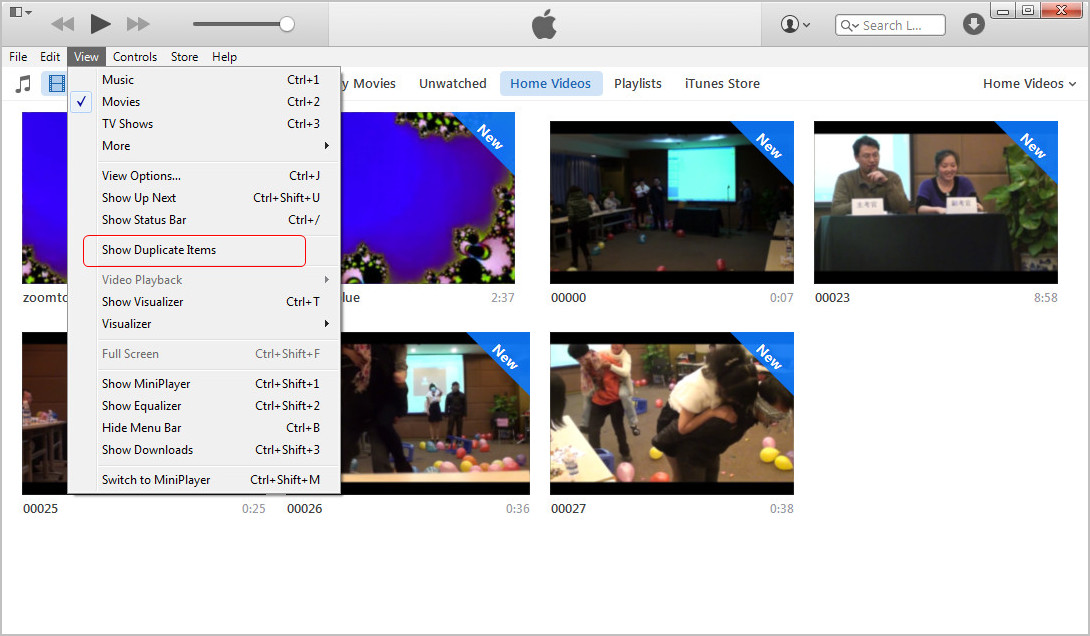
Task: Close the open View menu
Action: [86, 57]
